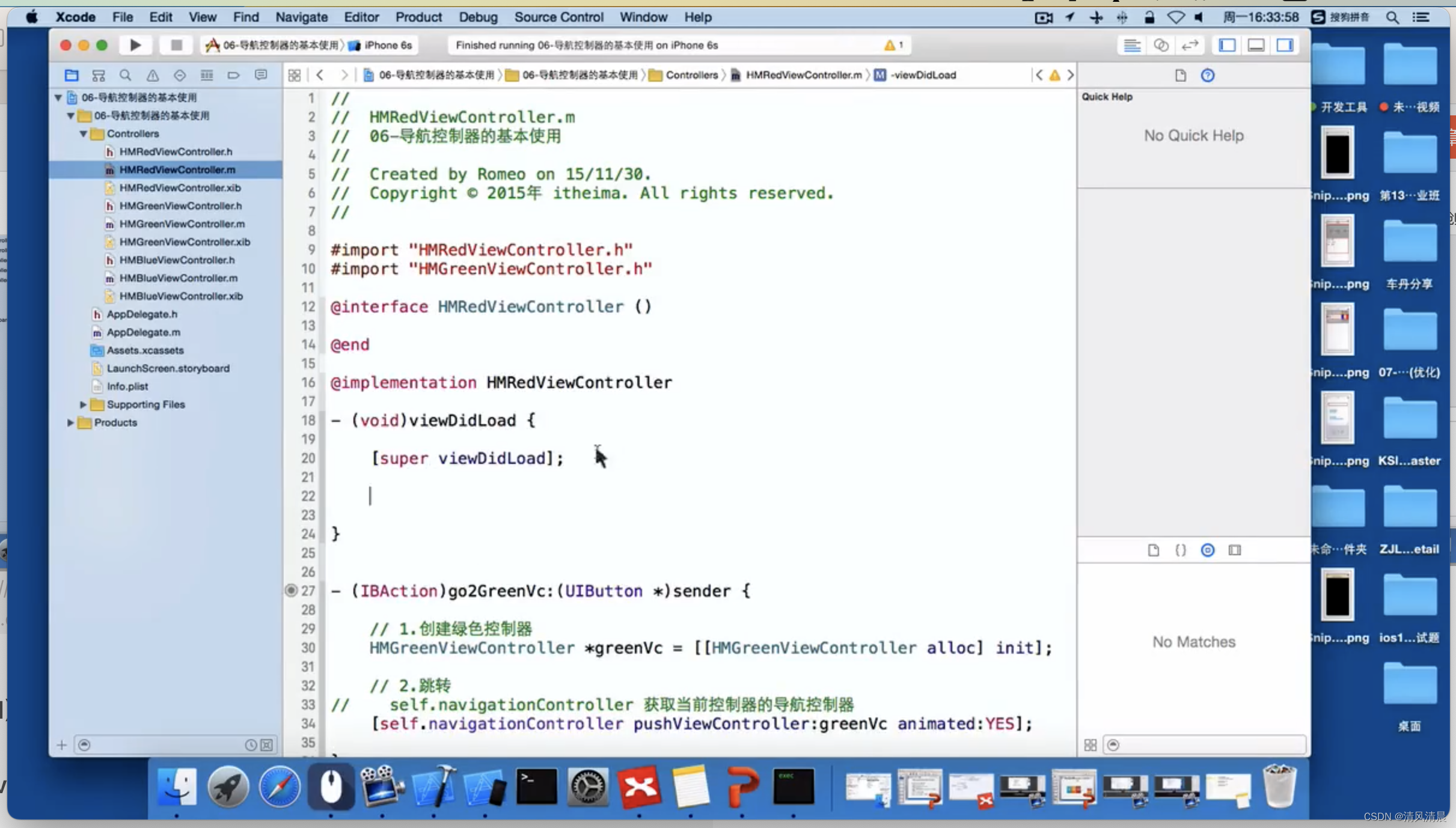Viewport: 1456px width, 828px height.
Task: Select HMRedViewController.xib file
Action: tap(180, 187)
